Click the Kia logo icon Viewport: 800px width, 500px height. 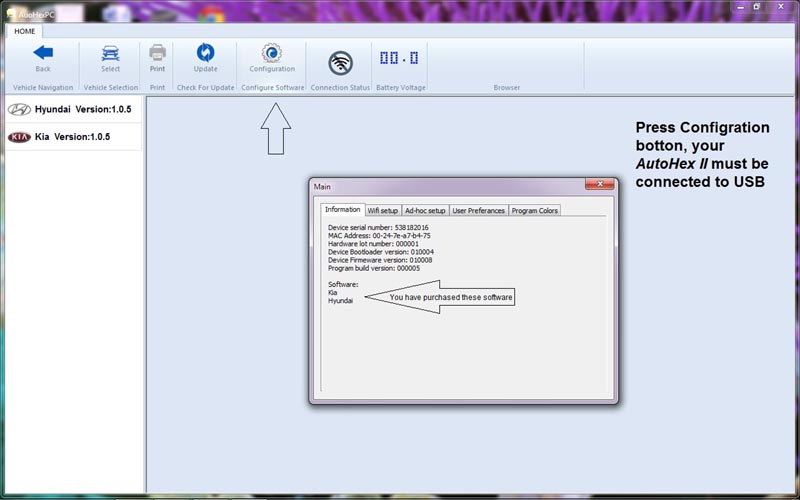[x=19, y=137]
